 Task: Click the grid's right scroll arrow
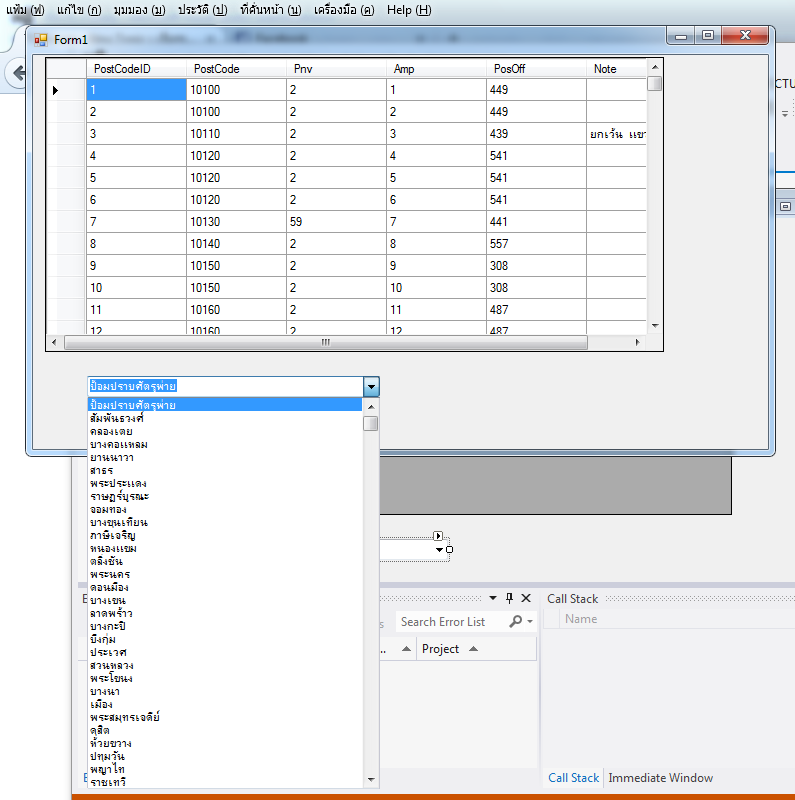638,343
